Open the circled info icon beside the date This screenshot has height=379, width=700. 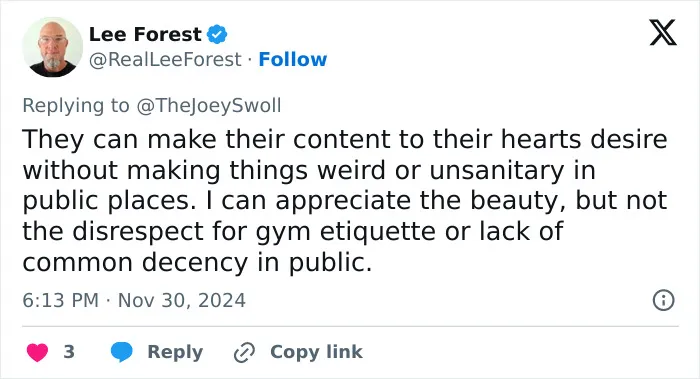(x=663, y=300)
